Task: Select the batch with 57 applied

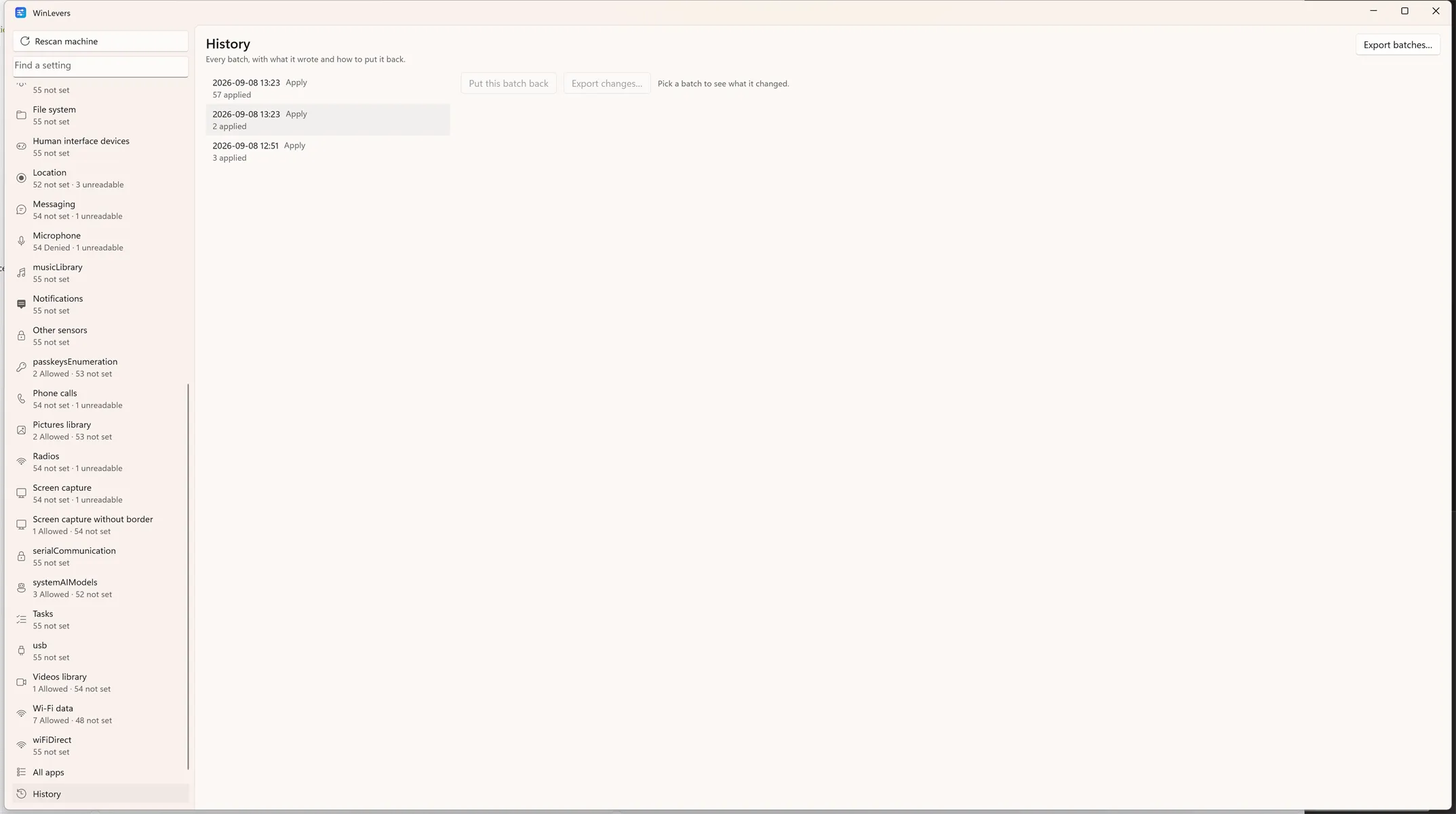Action: pyautogui.click(x=328, y=88)
